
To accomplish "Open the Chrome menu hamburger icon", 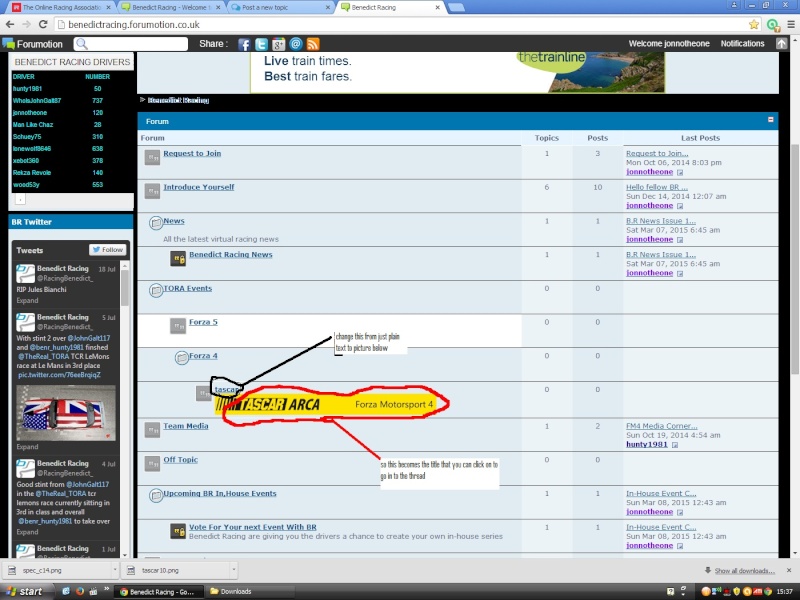I will [x=790, y=24].
